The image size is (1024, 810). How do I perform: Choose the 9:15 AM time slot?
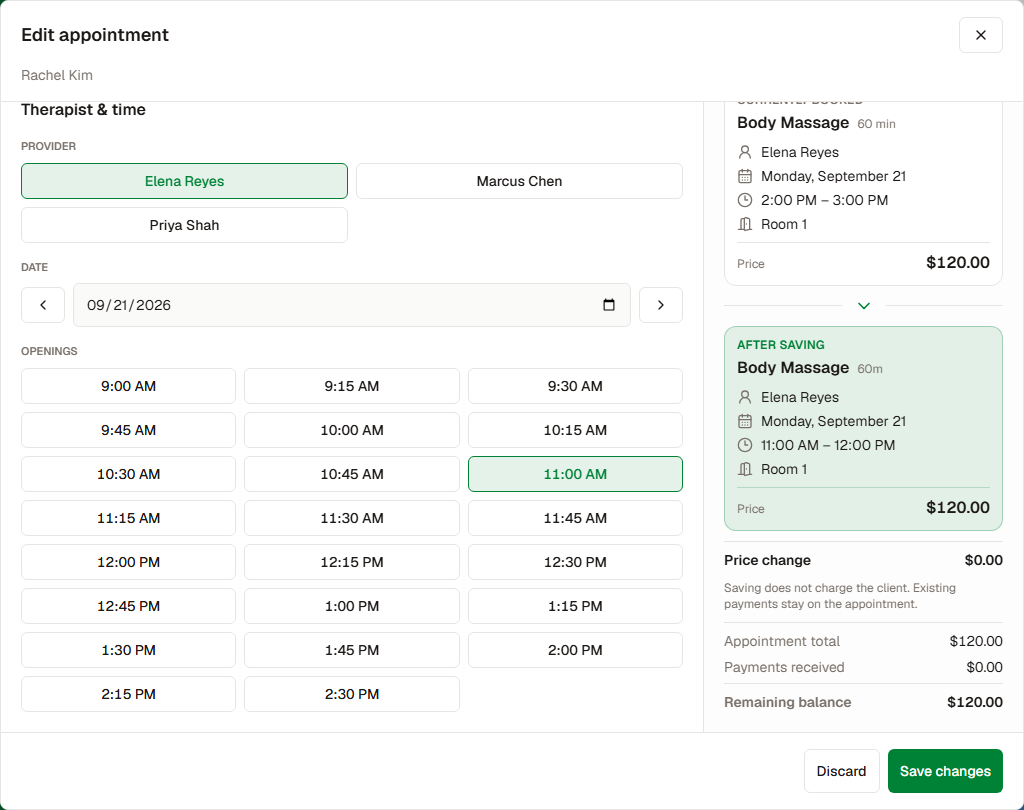352,386
